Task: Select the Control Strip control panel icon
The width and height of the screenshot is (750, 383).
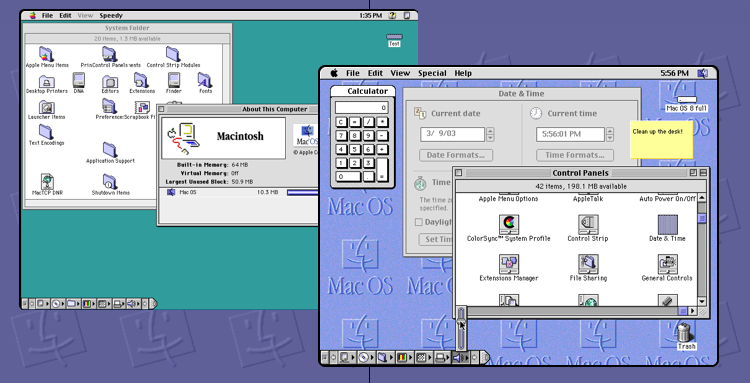Action: click(x=588, y=223)
